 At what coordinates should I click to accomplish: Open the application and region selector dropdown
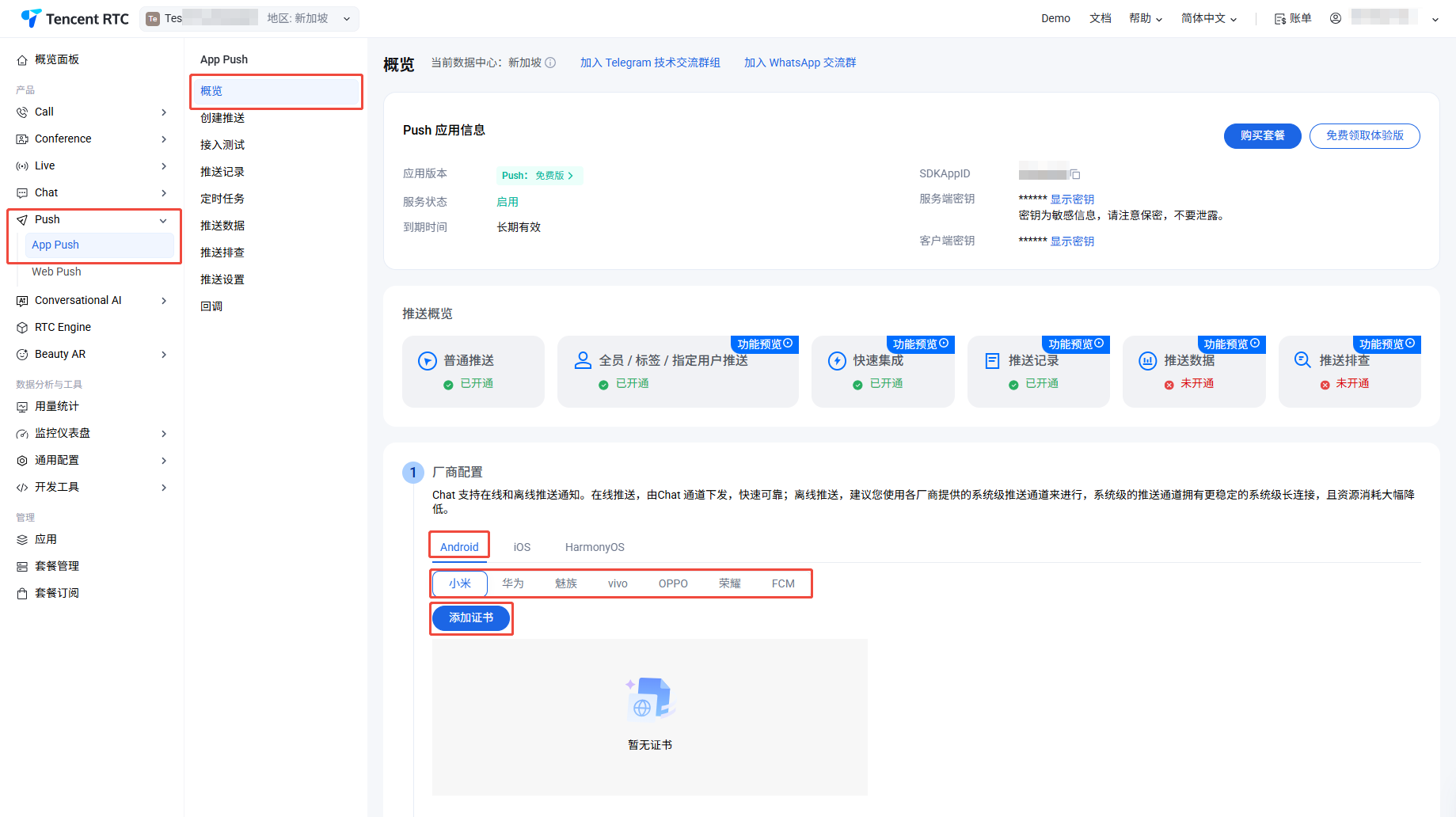(249, 18)
